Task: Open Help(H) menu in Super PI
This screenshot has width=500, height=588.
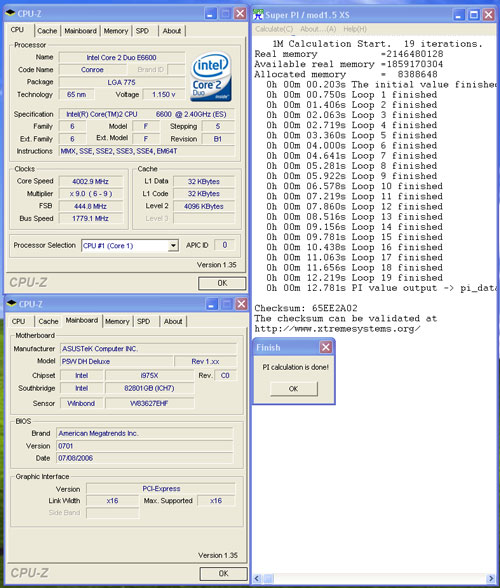Action: tap(355, 29)
